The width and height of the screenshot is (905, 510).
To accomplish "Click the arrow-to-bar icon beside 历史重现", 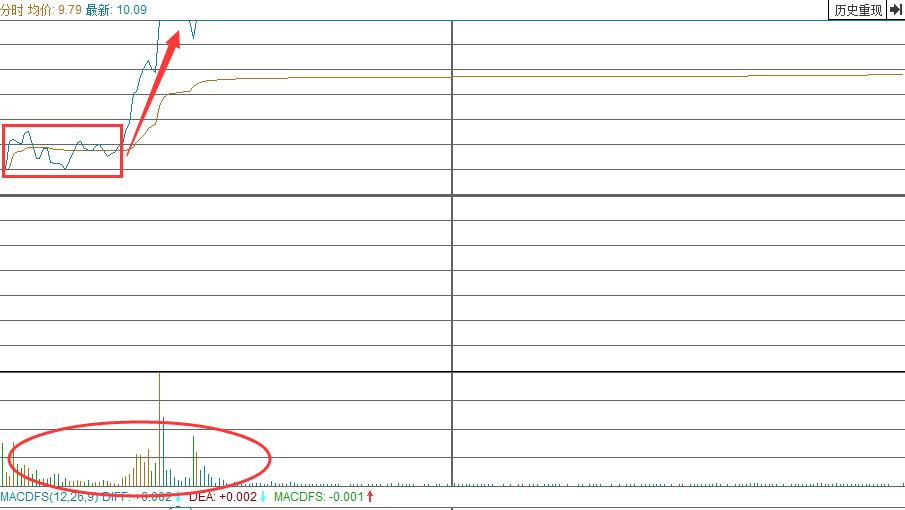I will pos(896,10).
